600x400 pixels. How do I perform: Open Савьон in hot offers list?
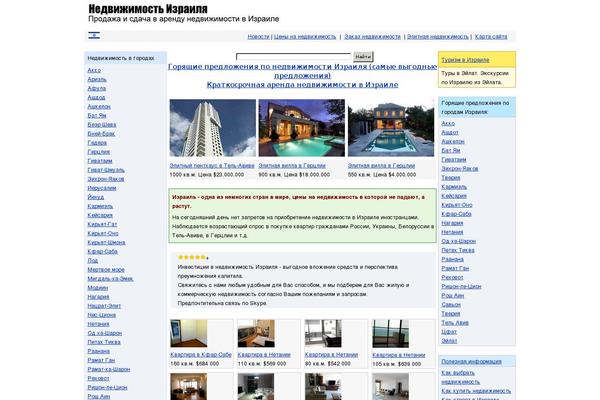[451, 305]
